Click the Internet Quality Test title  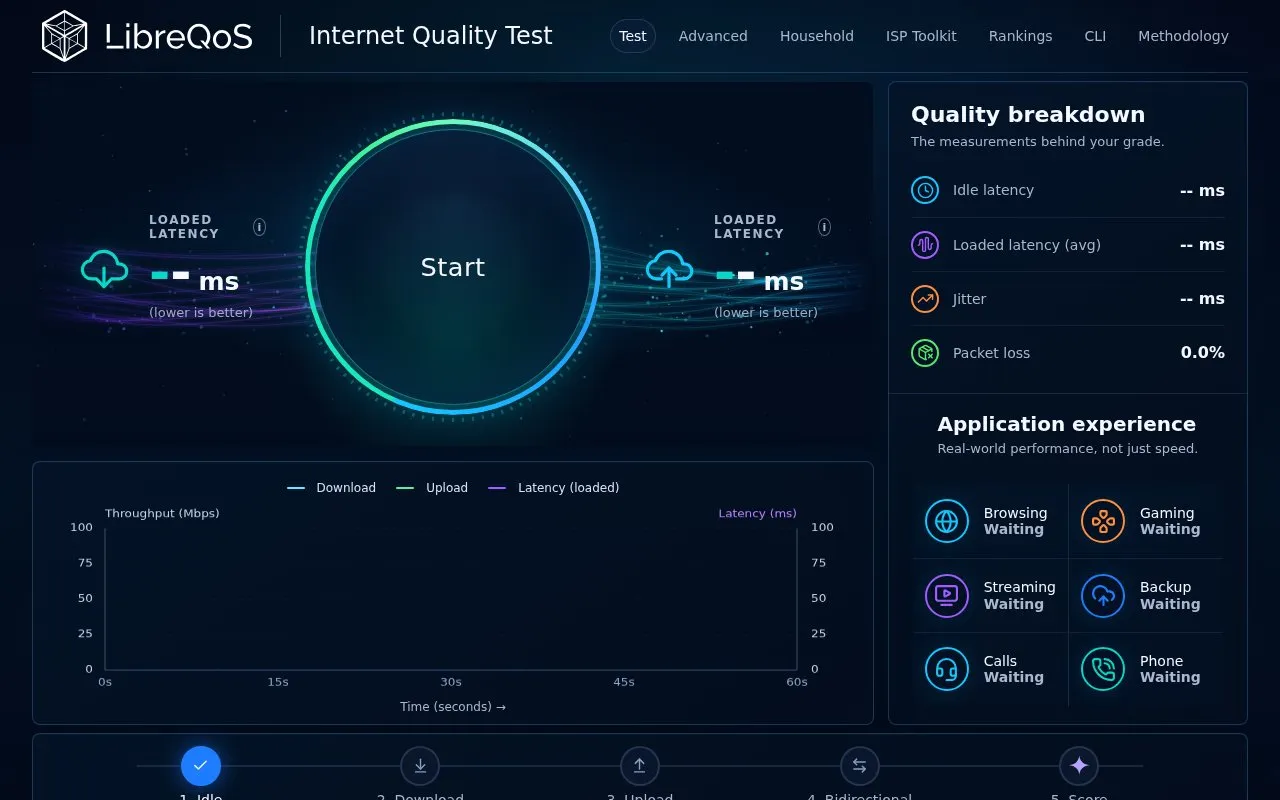[430, 36]
